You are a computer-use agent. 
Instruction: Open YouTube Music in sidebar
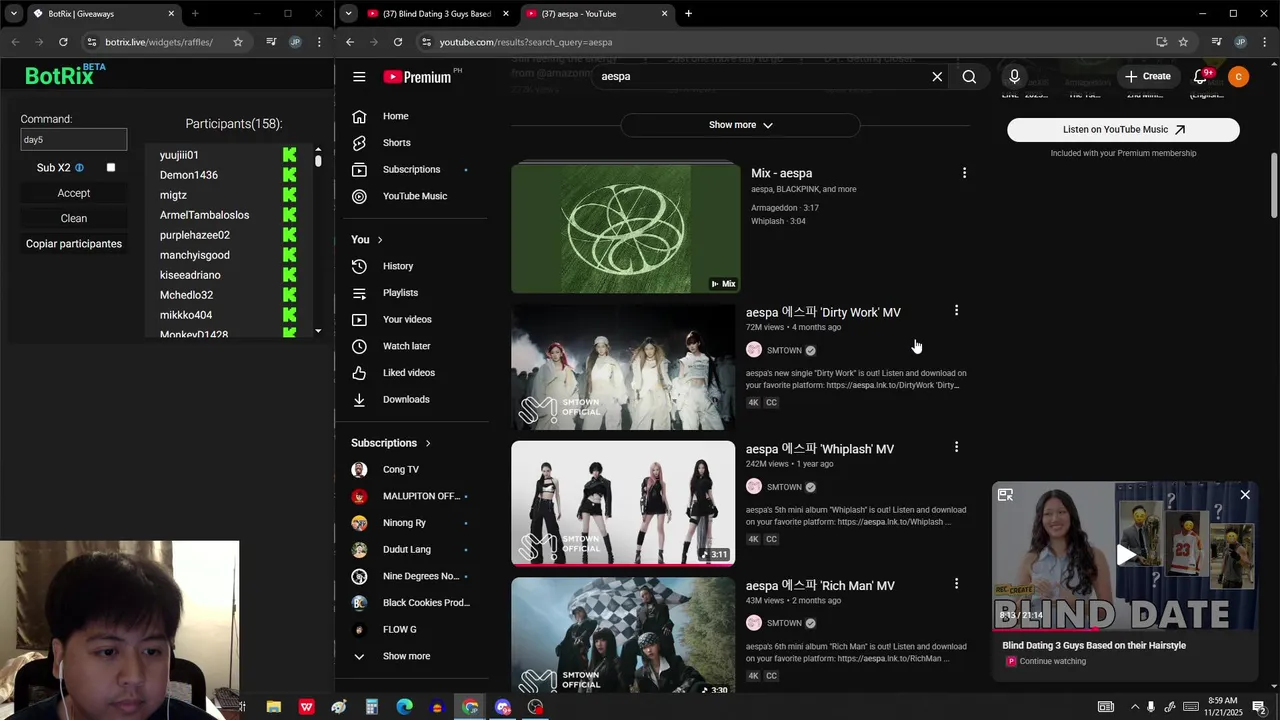413,196
